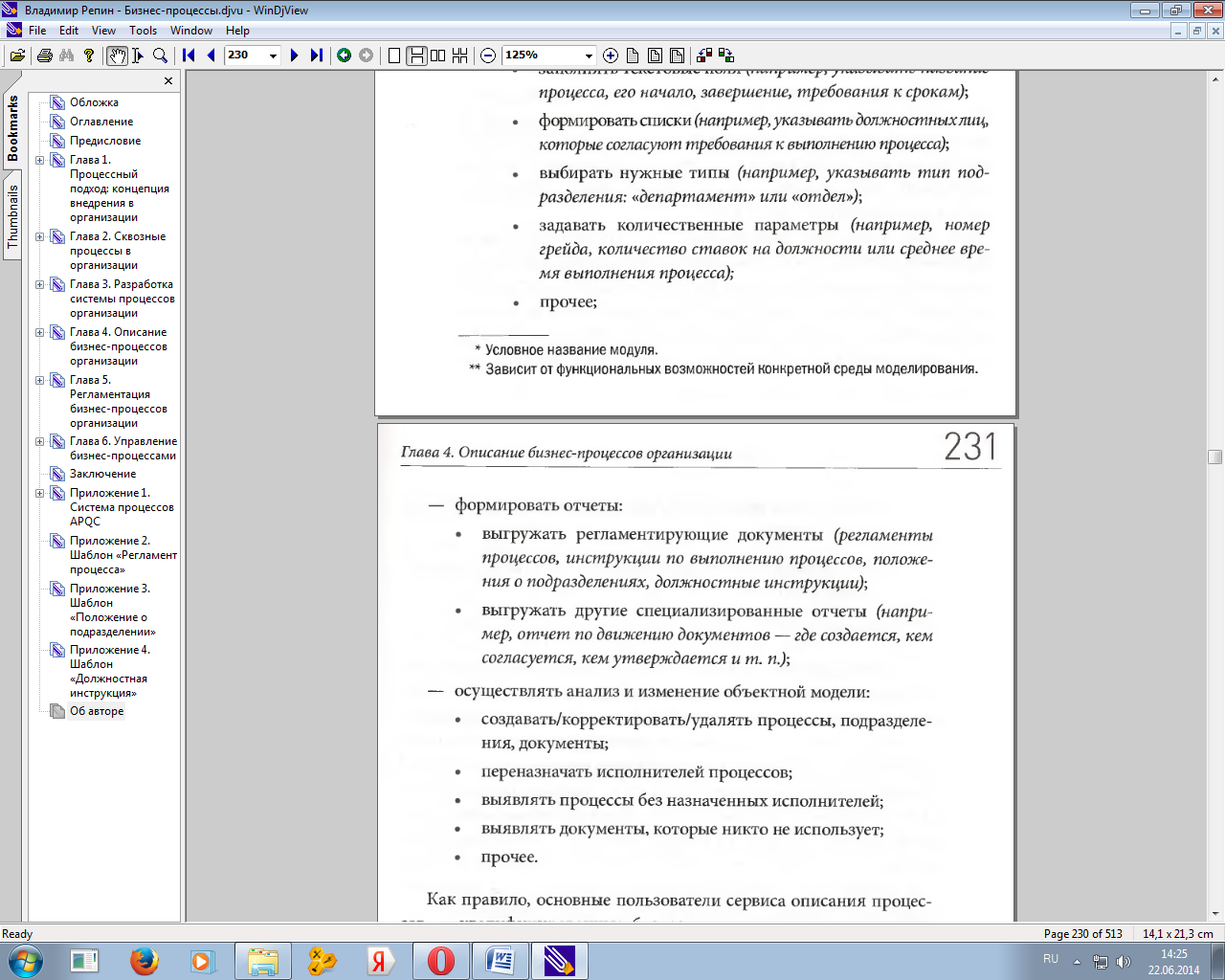Expand the Приложение 1 bookmark node
The height and width of the screenshot is (980, 1225).
[40, 493]
